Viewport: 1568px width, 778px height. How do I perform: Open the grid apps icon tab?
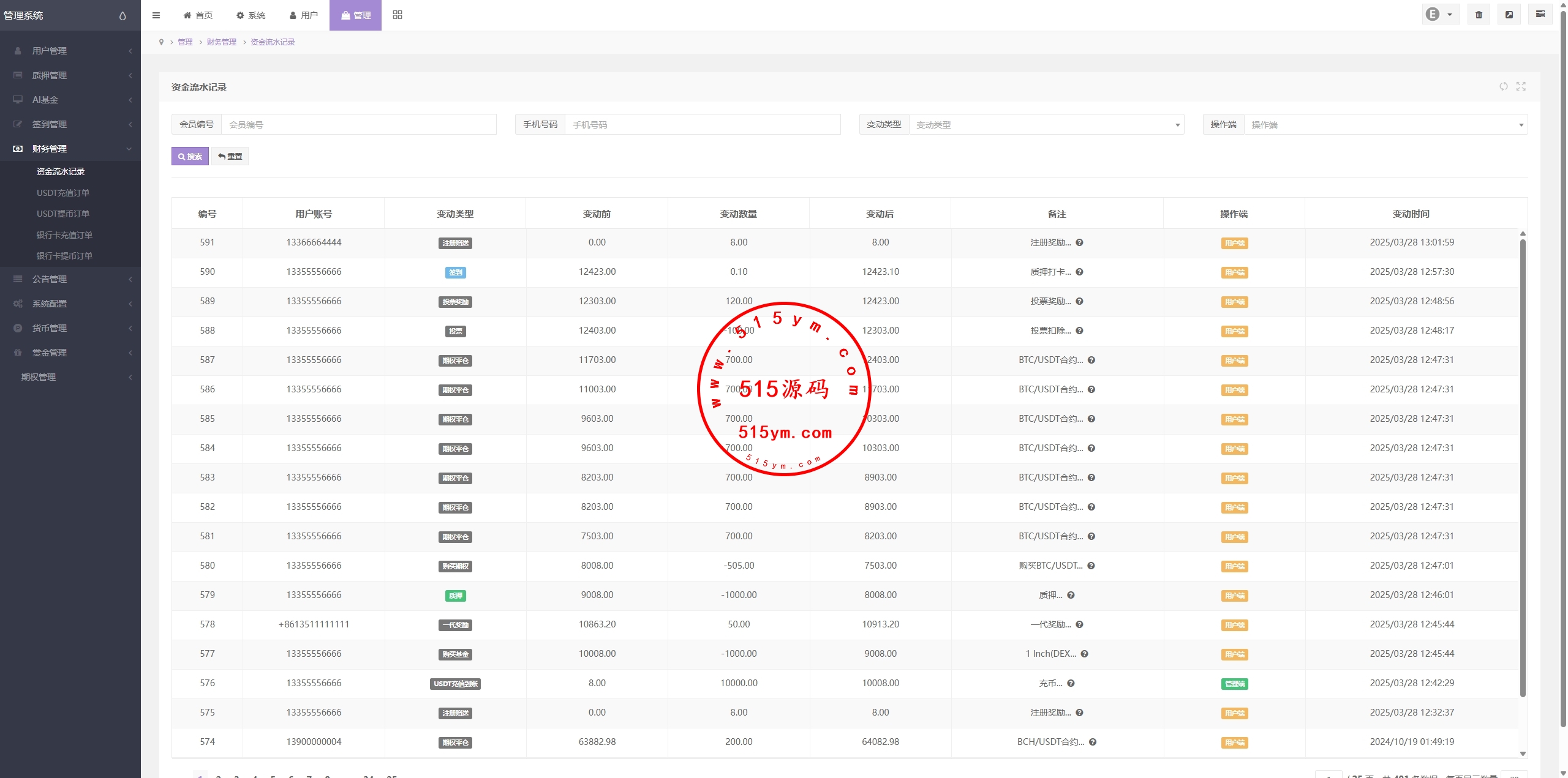click(398, 15)
